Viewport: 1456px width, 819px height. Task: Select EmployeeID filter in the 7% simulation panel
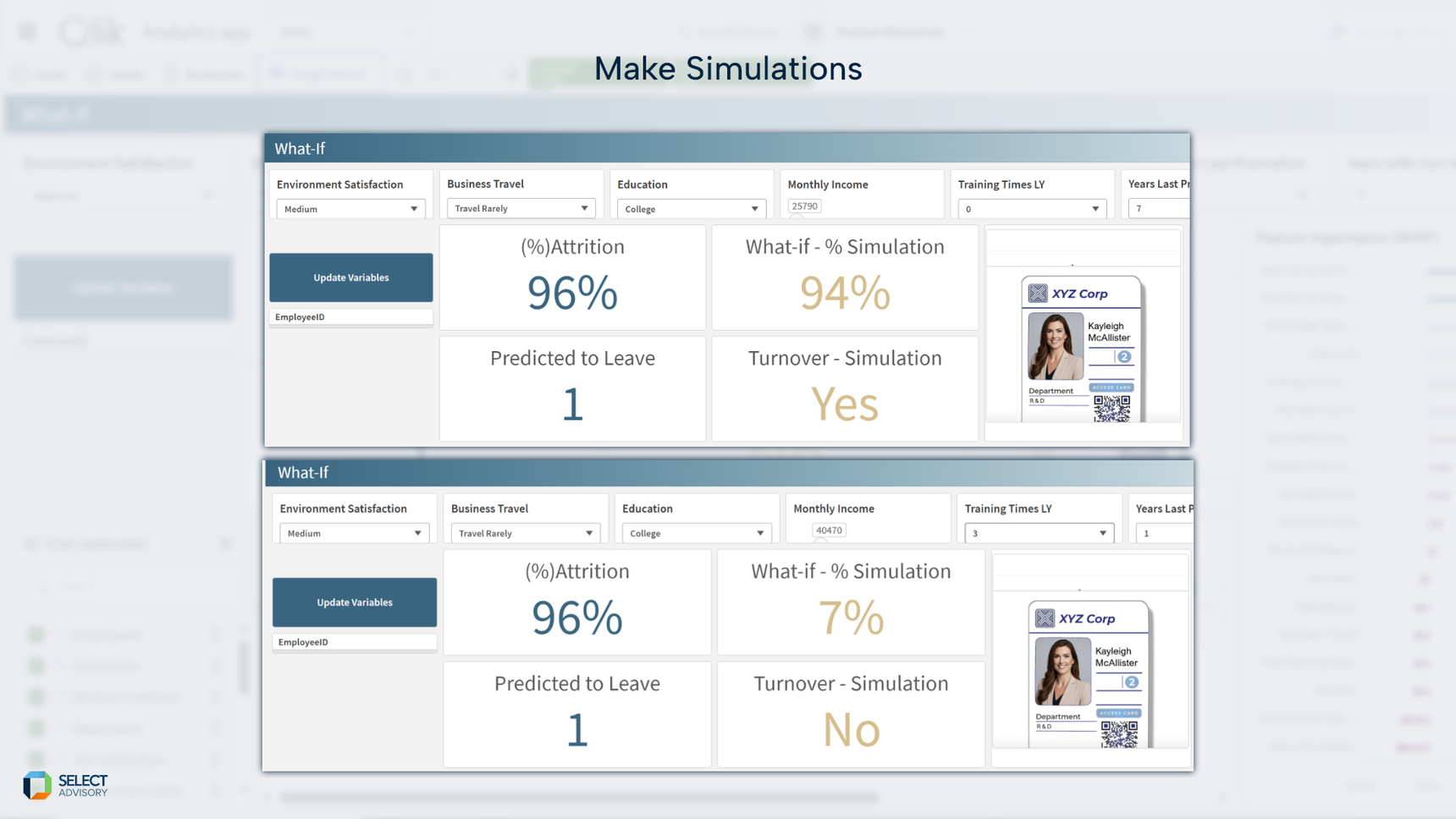coord(355,642)
